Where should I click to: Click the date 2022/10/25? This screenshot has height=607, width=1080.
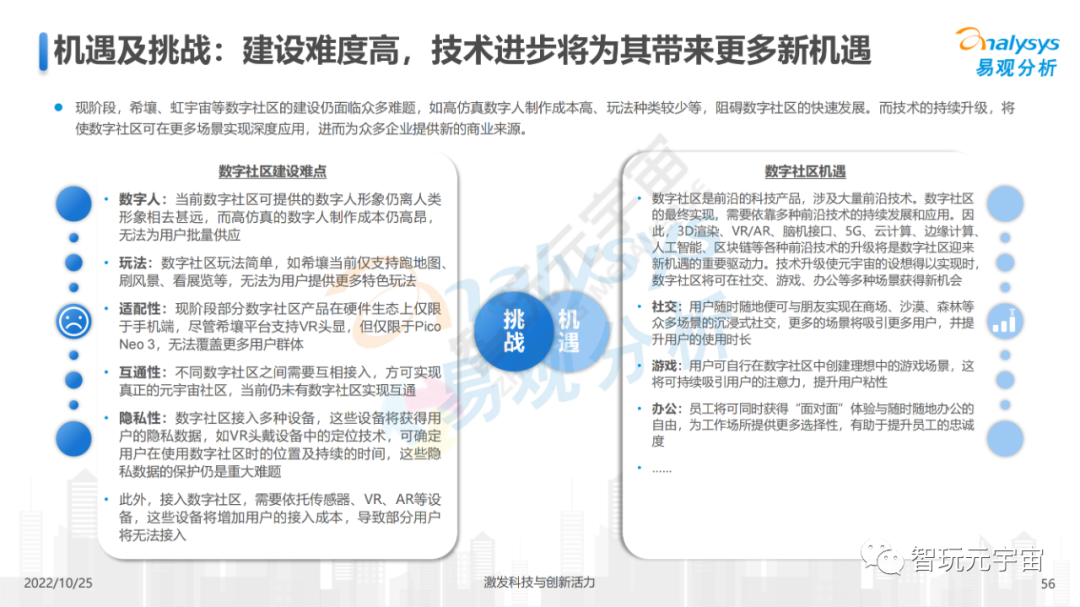pos(58,583)
